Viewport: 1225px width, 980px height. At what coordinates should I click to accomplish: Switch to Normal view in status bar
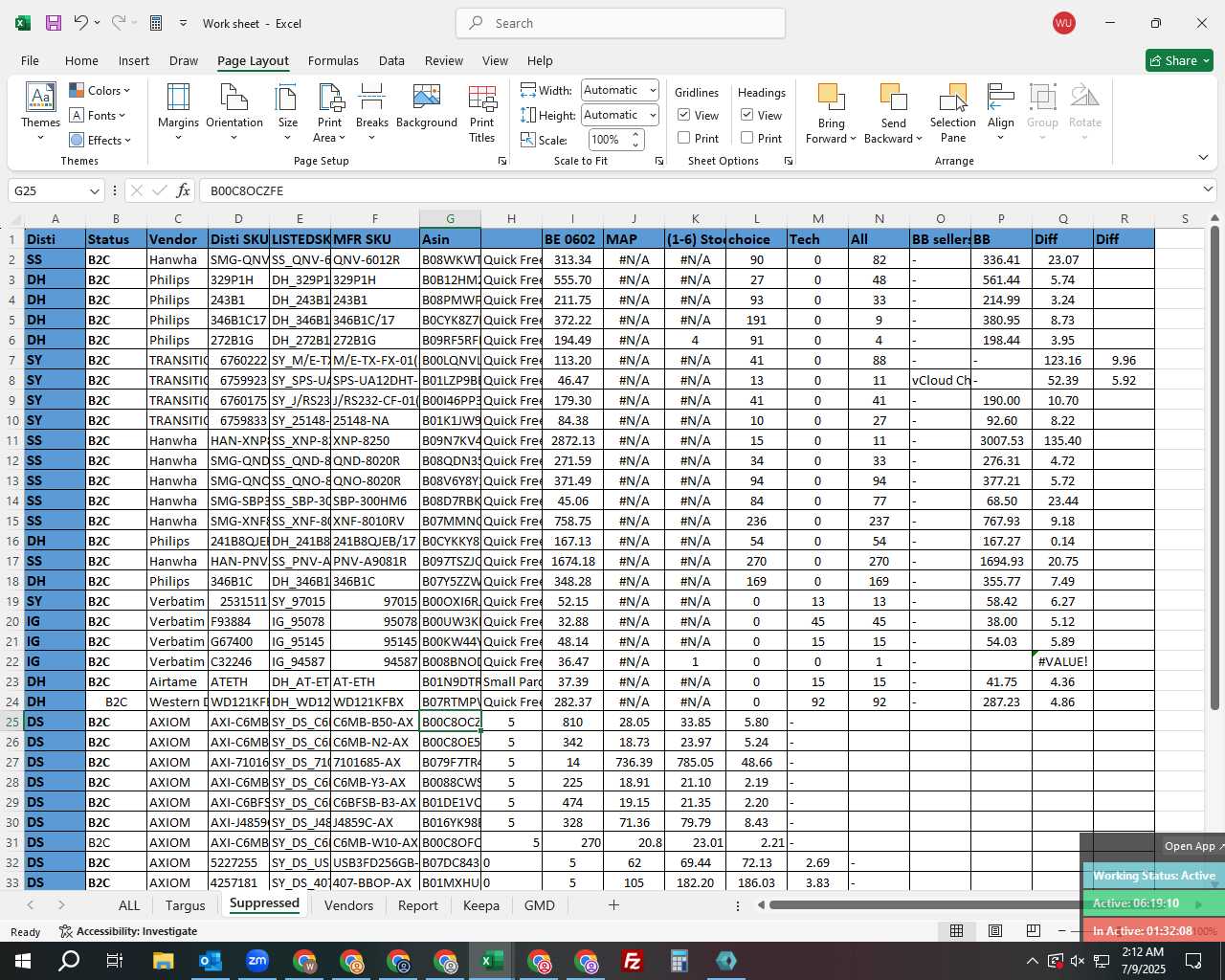tap(956, 931)
